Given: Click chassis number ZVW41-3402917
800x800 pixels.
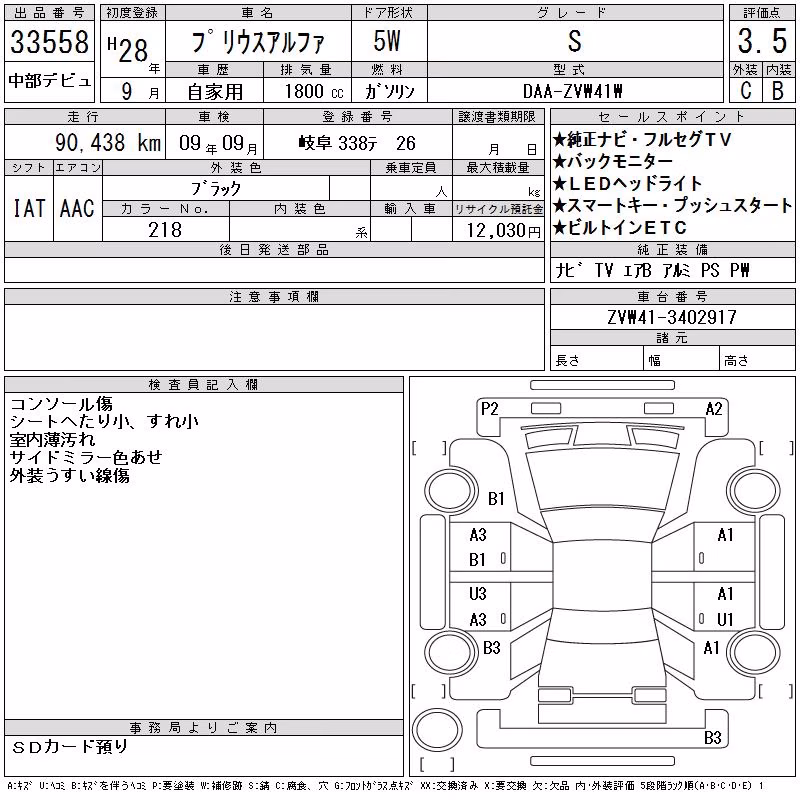Looking at the screenshot, I should coord(672,317).
